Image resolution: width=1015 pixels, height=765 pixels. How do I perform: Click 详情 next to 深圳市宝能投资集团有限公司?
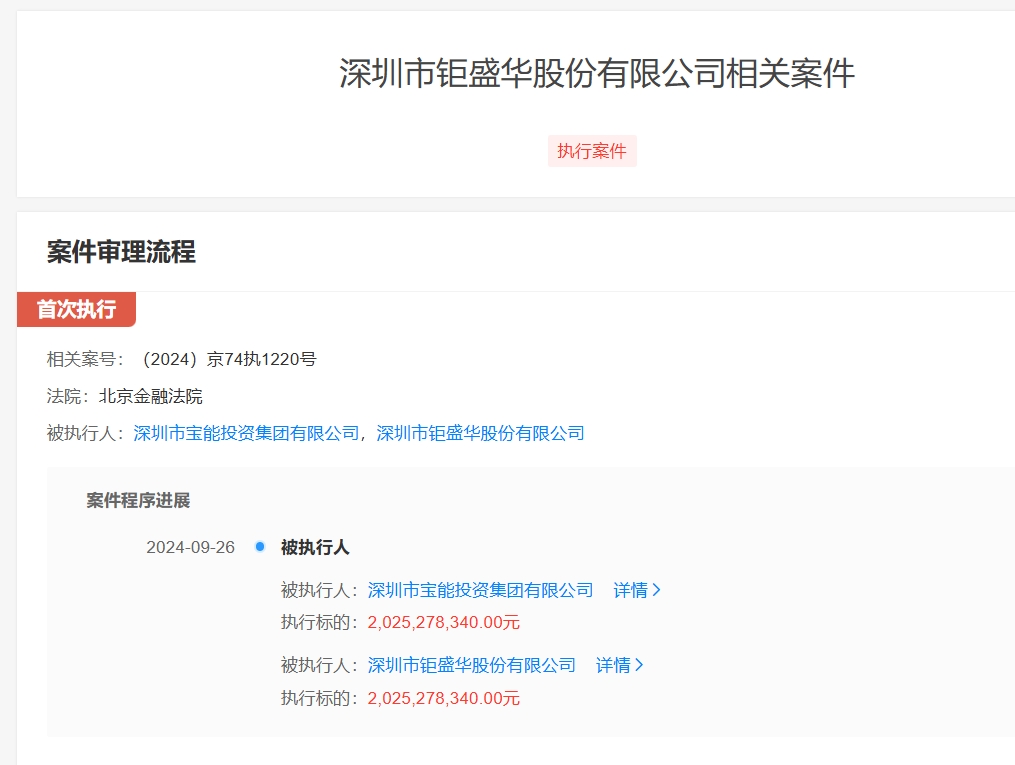(x=629, y=590)
